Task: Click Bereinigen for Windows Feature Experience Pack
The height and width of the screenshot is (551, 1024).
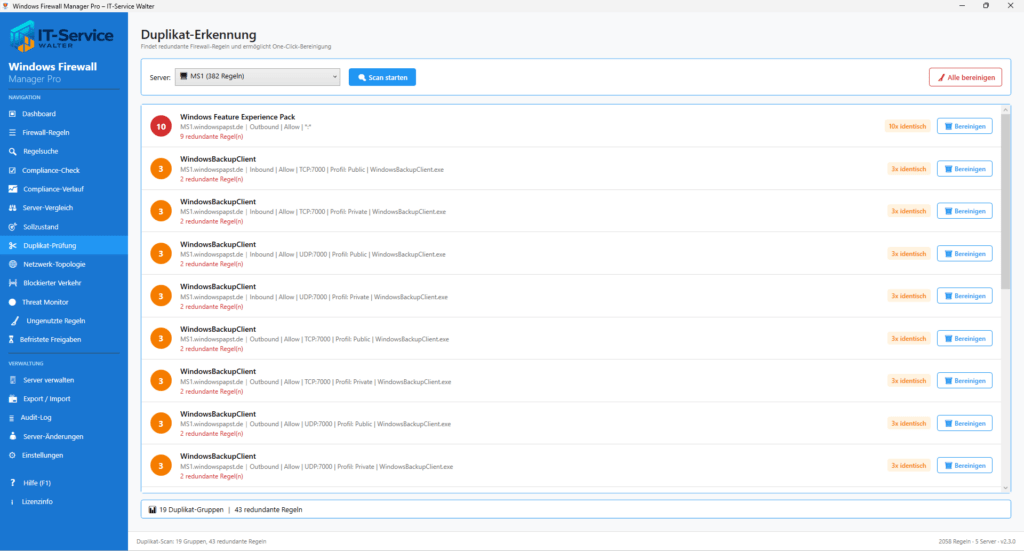Action: (x=965, y=127)
